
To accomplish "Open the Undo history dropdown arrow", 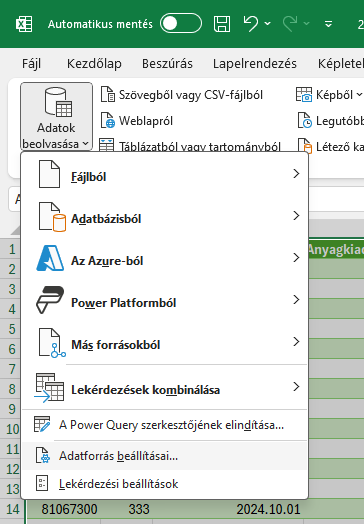I will 268,24.
